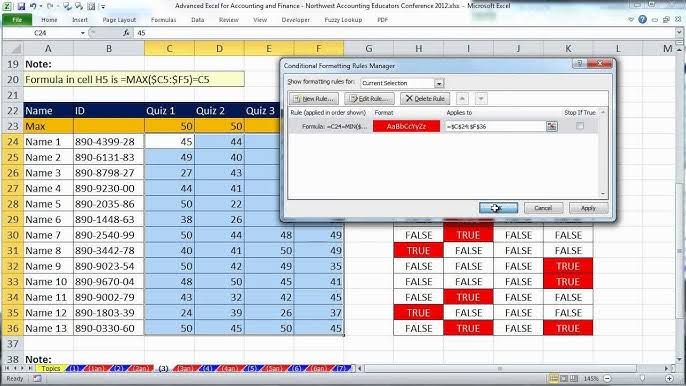Open Customize Quick Access Toolbar dropdown
Screen dimensions: 686x386
(103, 7)
